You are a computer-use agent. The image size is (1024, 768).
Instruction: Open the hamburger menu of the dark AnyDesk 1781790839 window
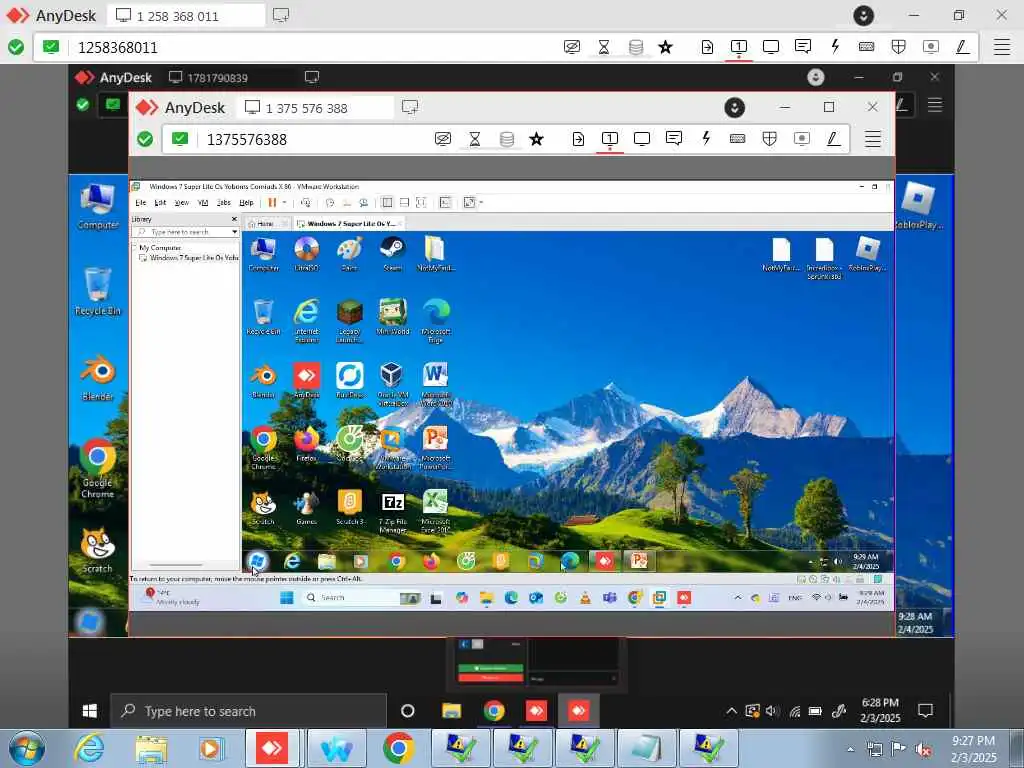coord(935,104)
